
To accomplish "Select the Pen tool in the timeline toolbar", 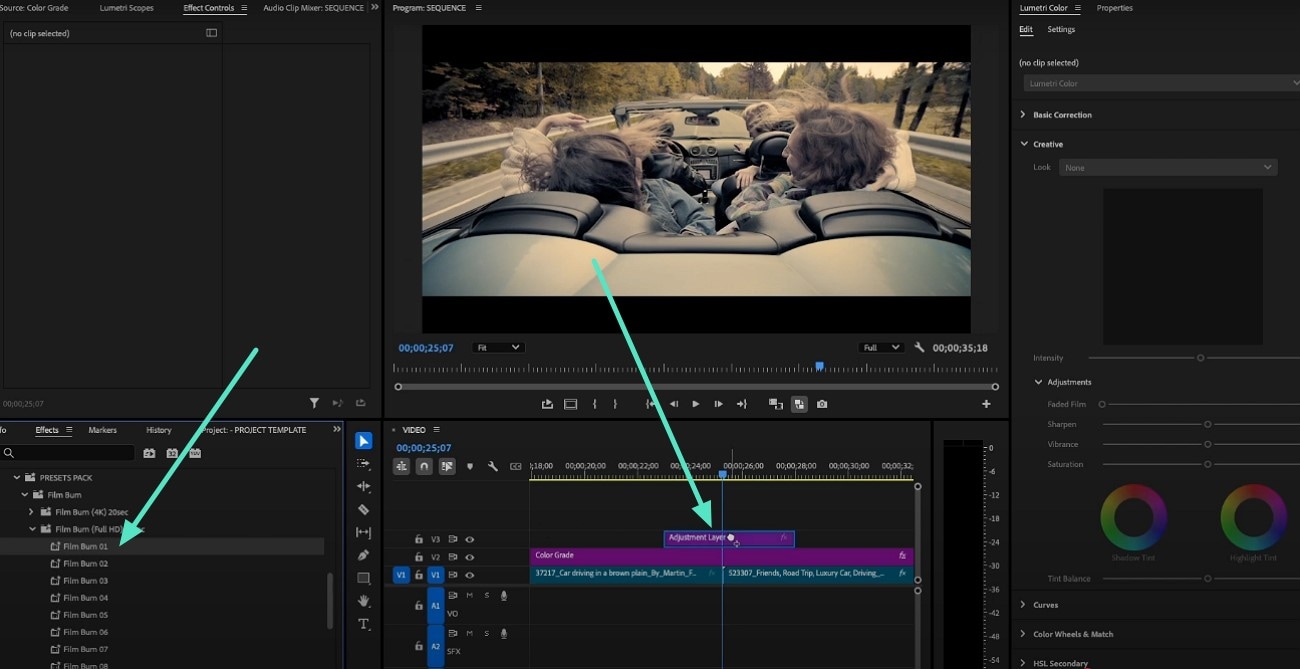I will pos(363,555).
